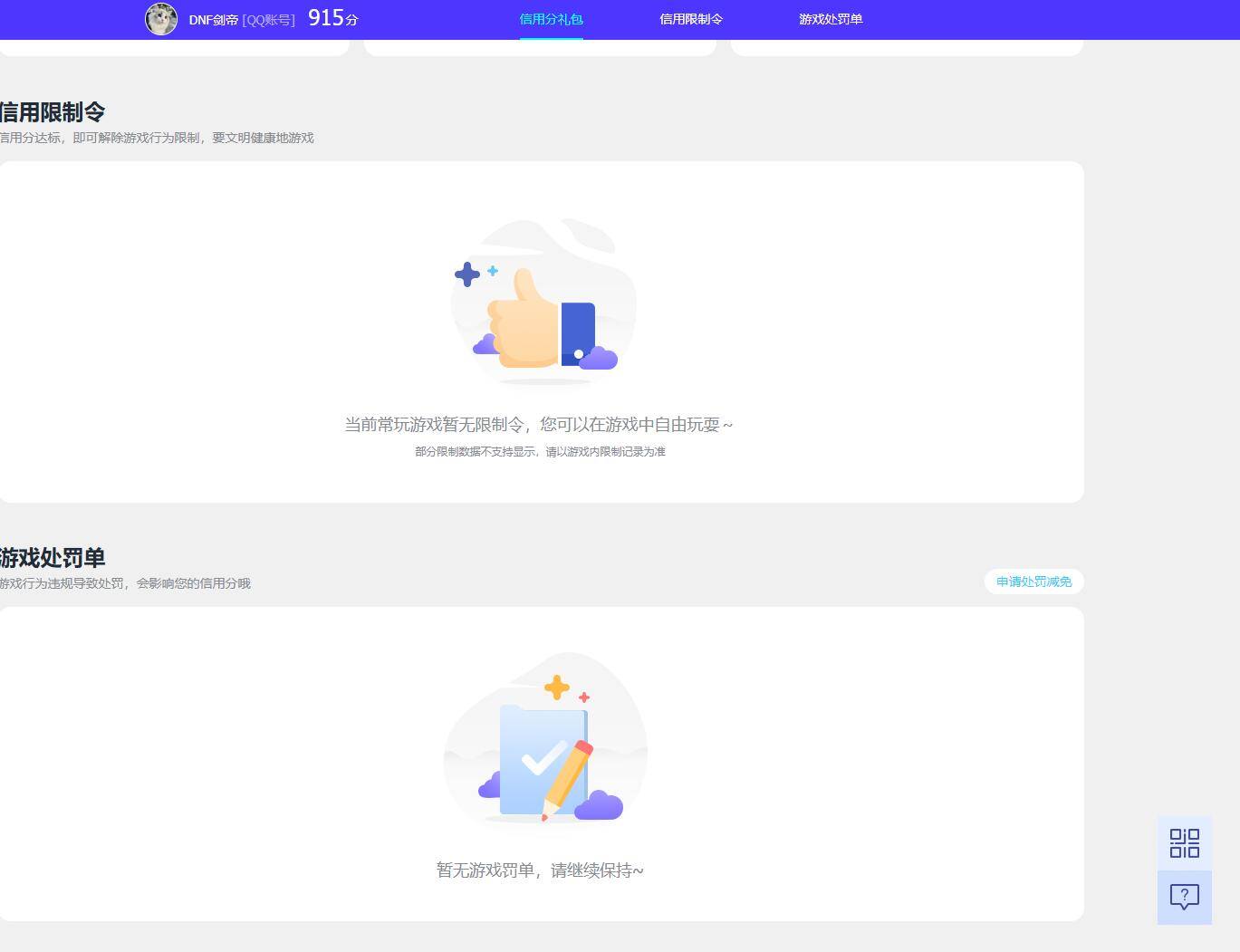Viewport: 1240px width, 952px height.
Task: Switch to the 游戏处罚单 tab
Action: pos(830,19)
